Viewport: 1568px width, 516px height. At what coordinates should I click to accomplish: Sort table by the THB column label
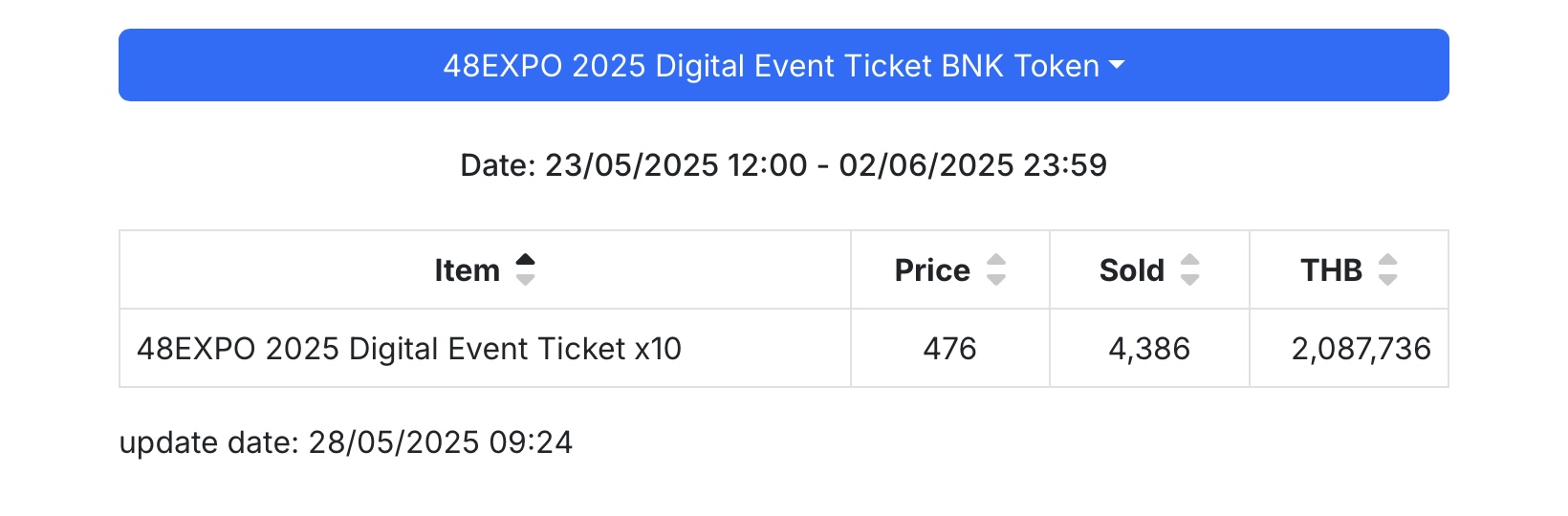1331,270
